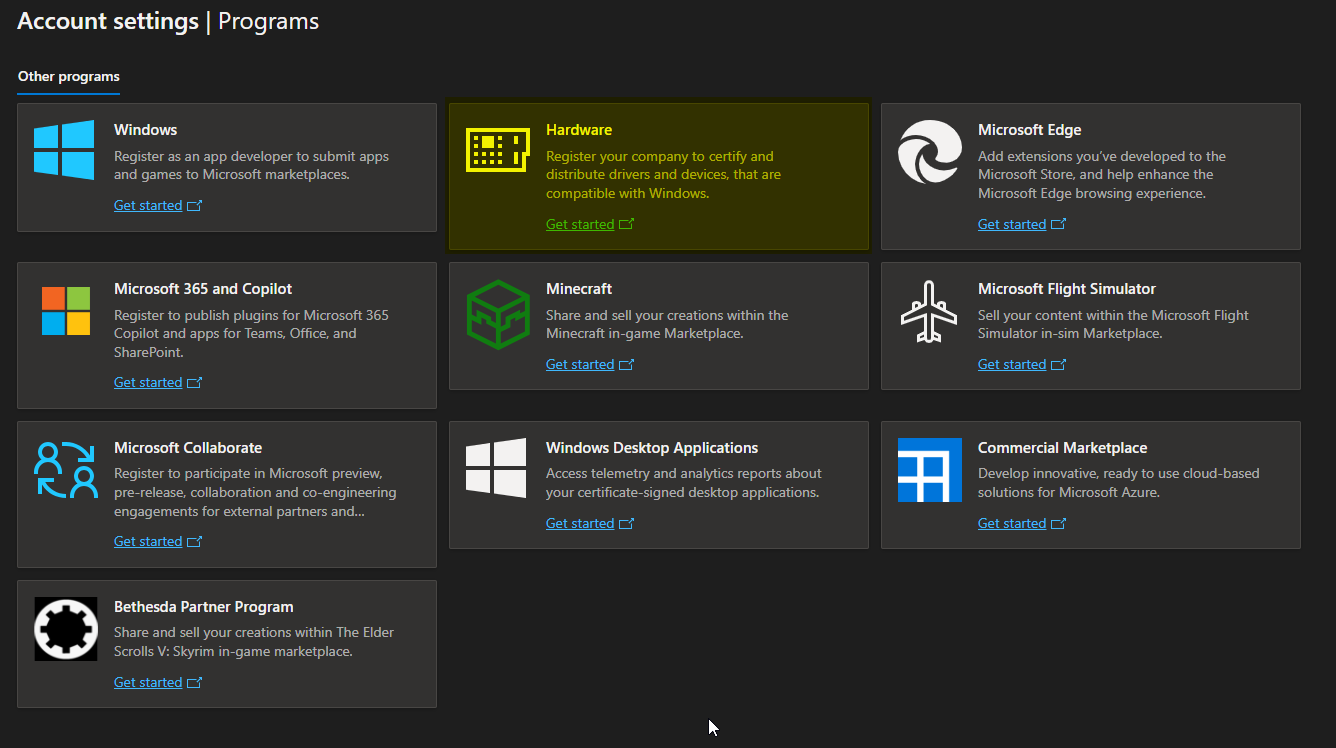Click the Microsoft 365 and Copilot title

[x=203, y=289]
